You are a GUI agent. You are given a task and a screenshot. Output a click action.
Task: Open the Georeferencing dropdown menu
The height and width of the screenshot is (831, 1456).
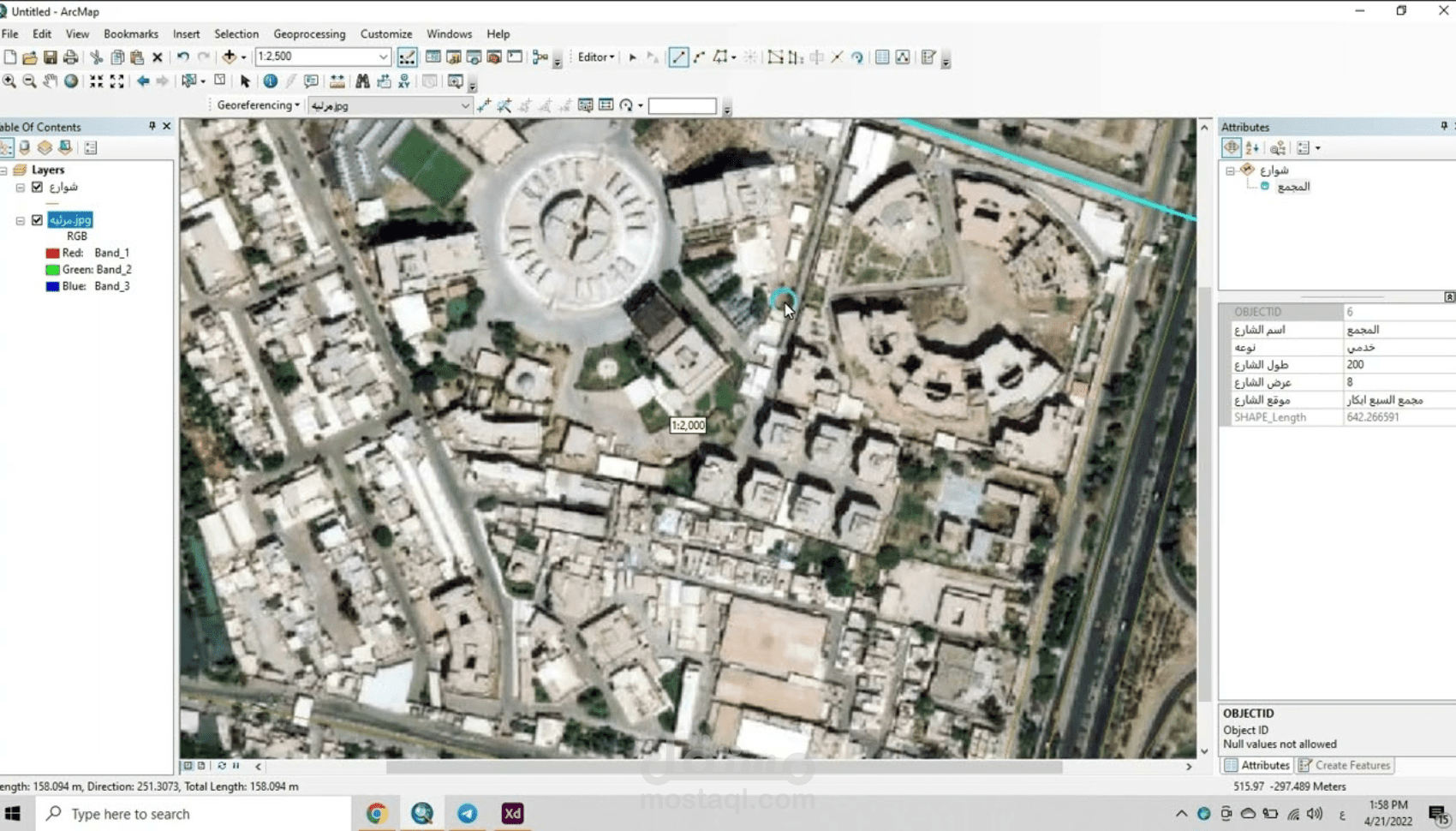259,105
